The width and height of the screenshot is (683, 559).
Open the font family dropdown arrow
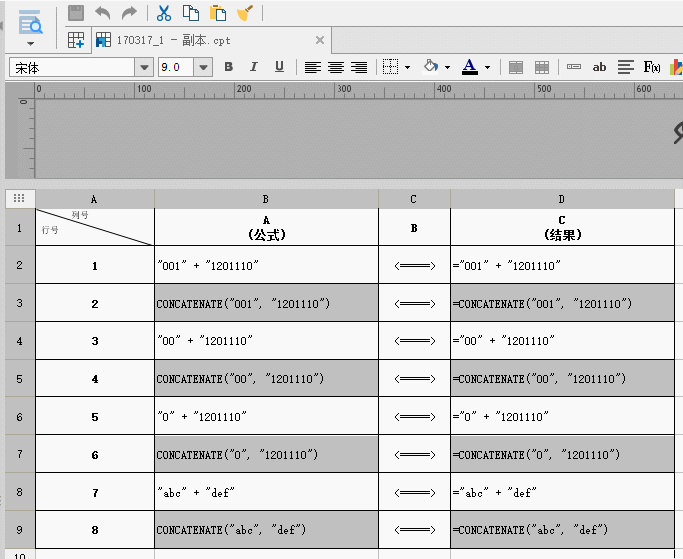(144, 68)
